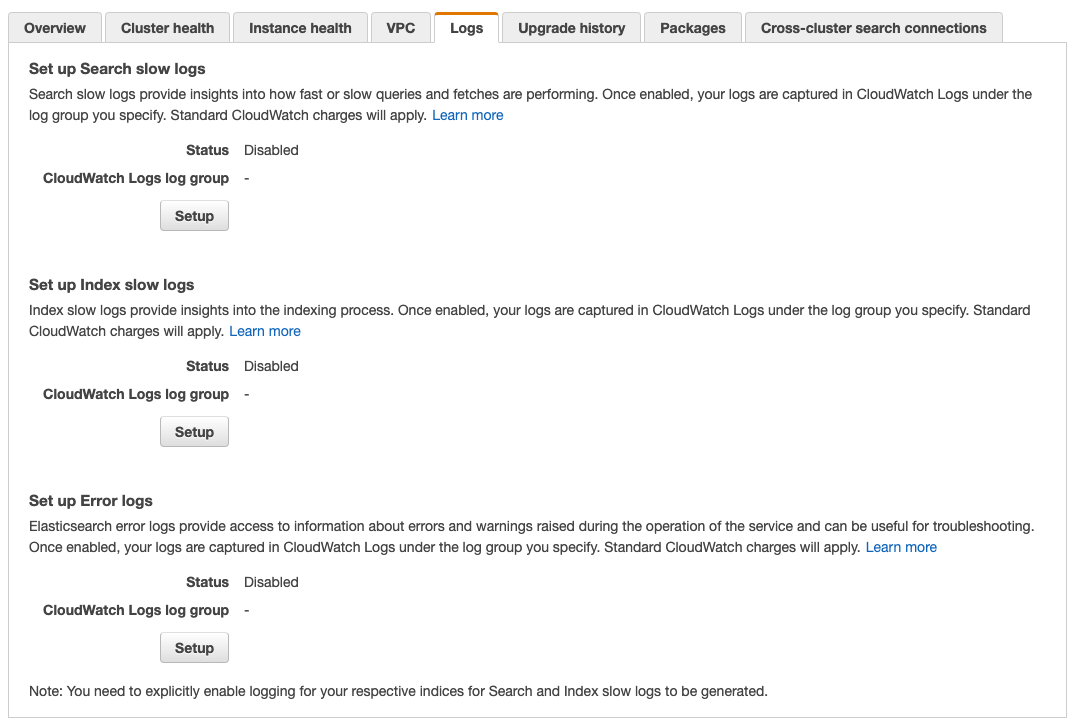This screenshot has width=1077, height=728.
Task: Select the Instance health tab
Action: (300, 28)
